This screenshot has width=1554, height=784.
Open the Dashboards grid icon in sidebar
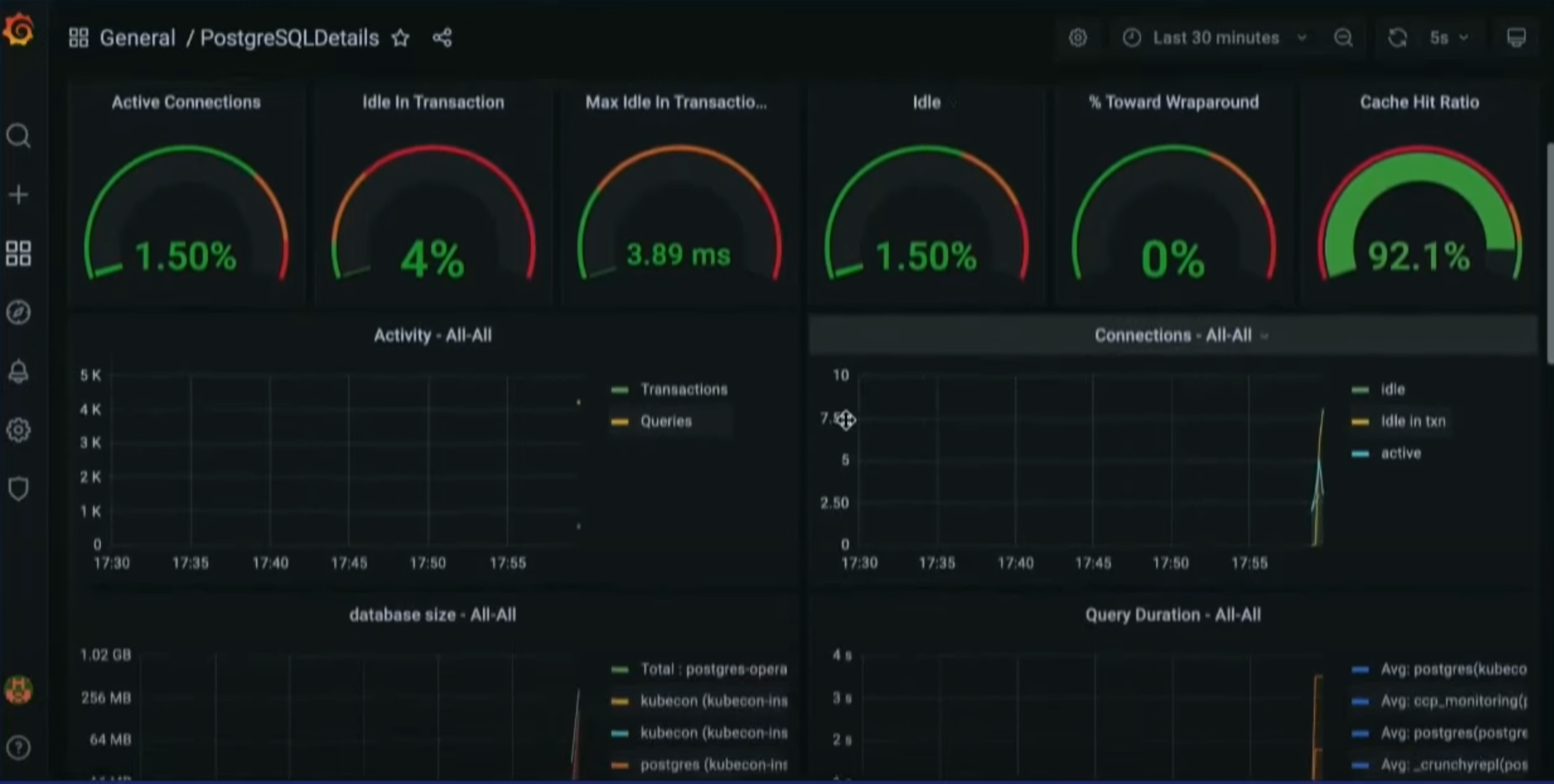18,253
